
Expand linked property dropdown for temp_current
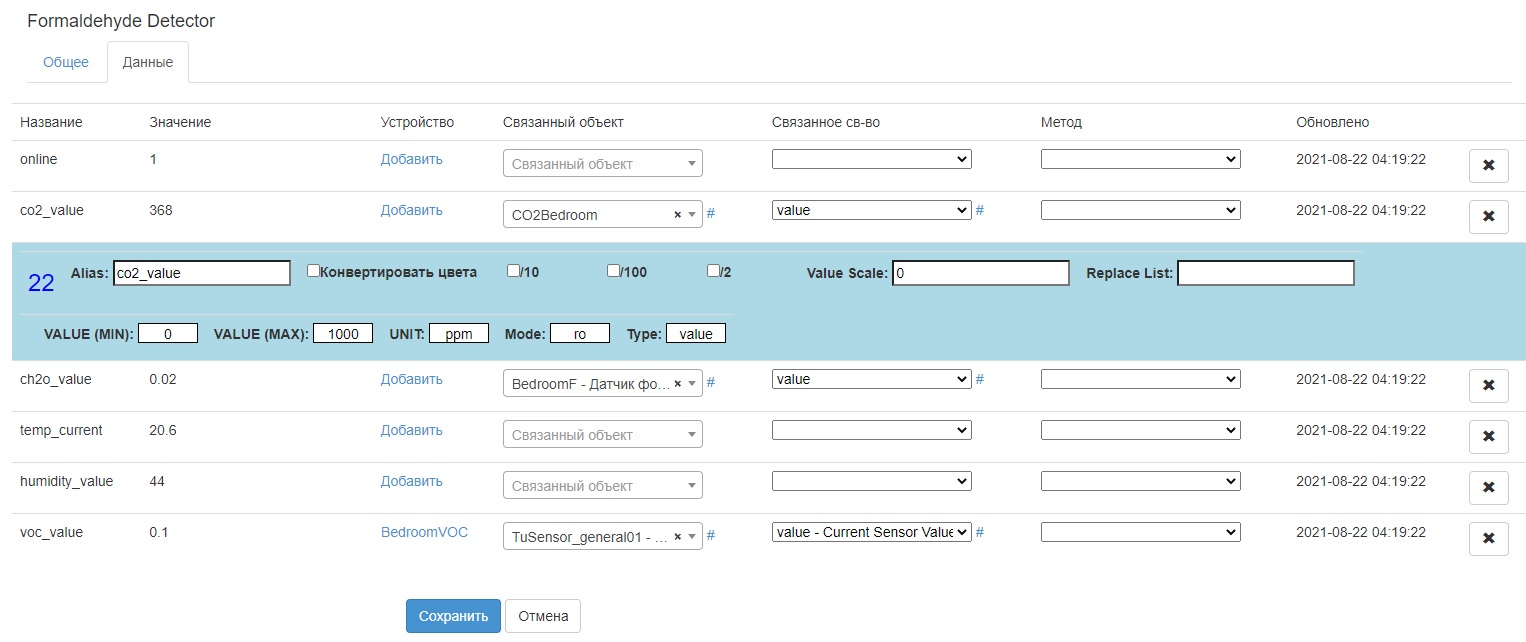pos(871,430)
